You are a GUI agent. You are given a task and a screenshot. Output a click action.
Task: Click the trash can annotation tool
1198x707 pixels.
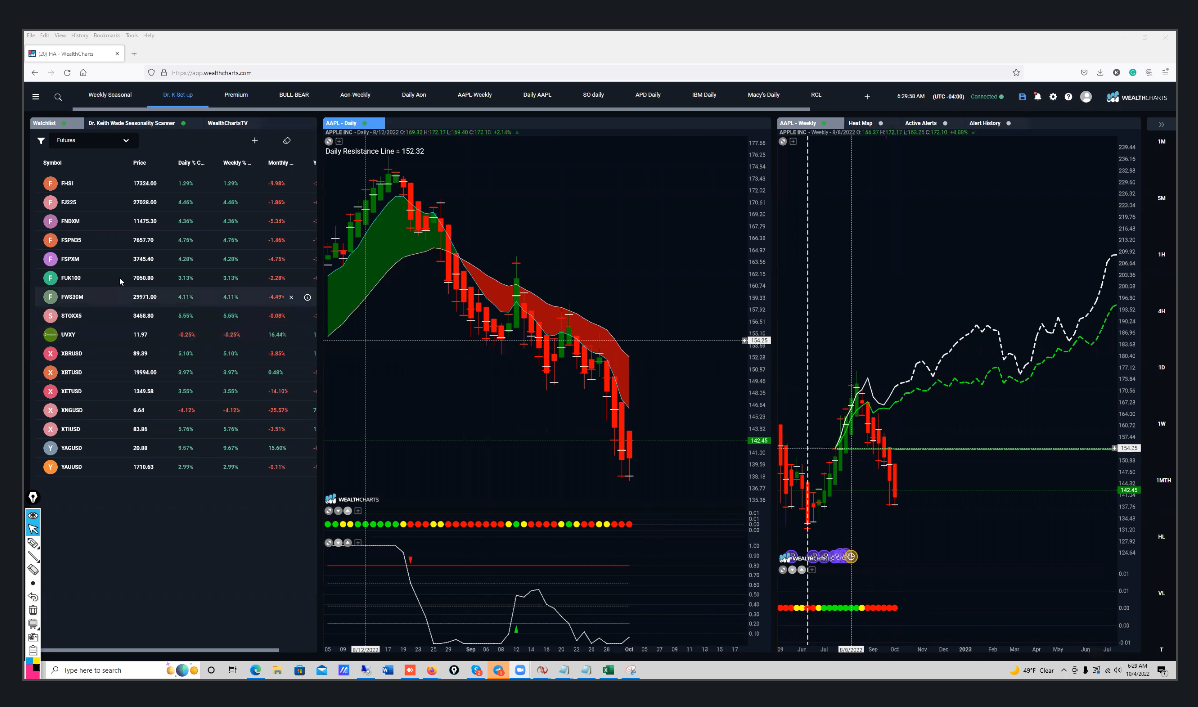[33, 610]
